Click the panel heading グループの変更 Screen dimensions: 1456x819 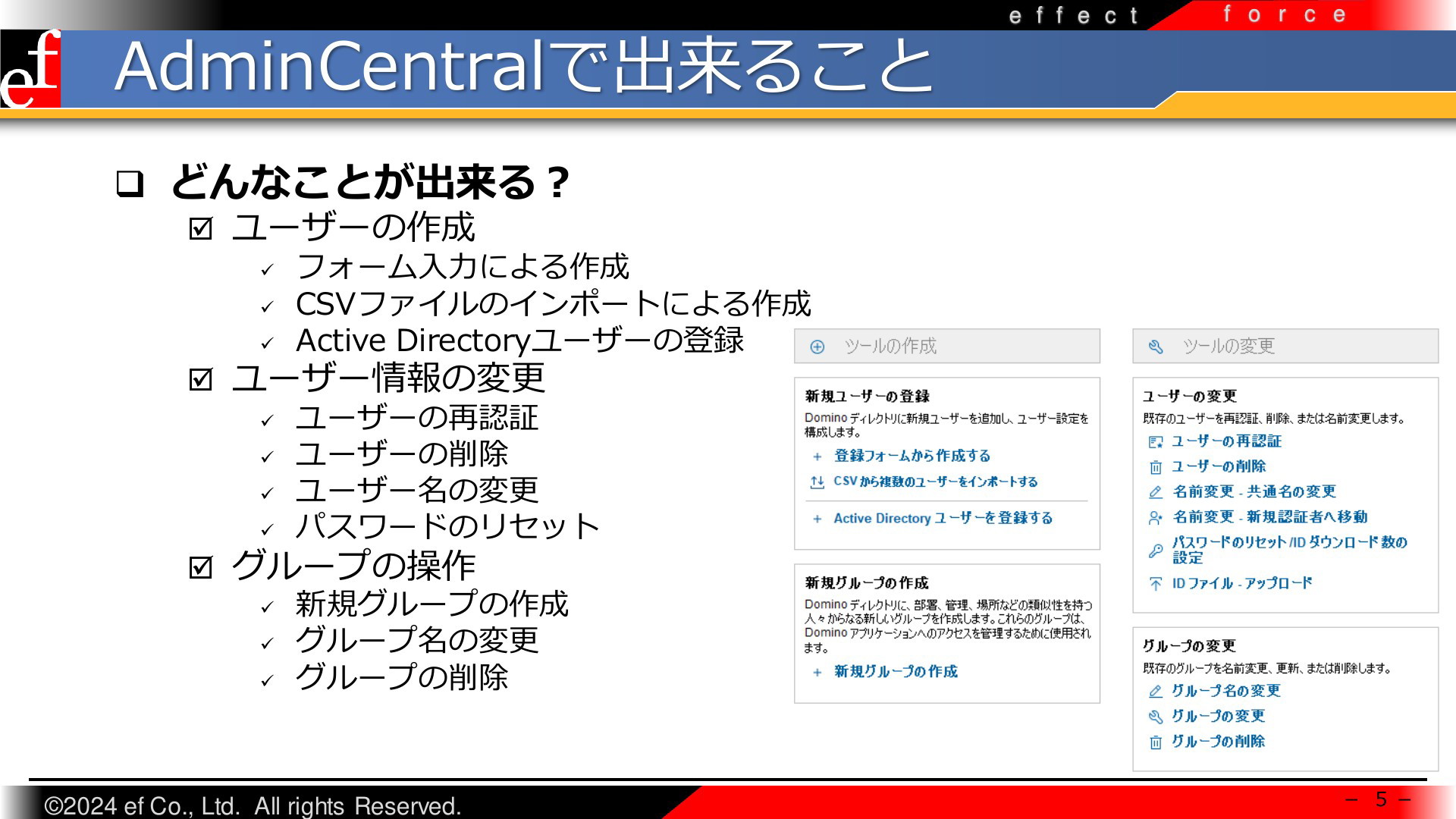(1190, 646)
